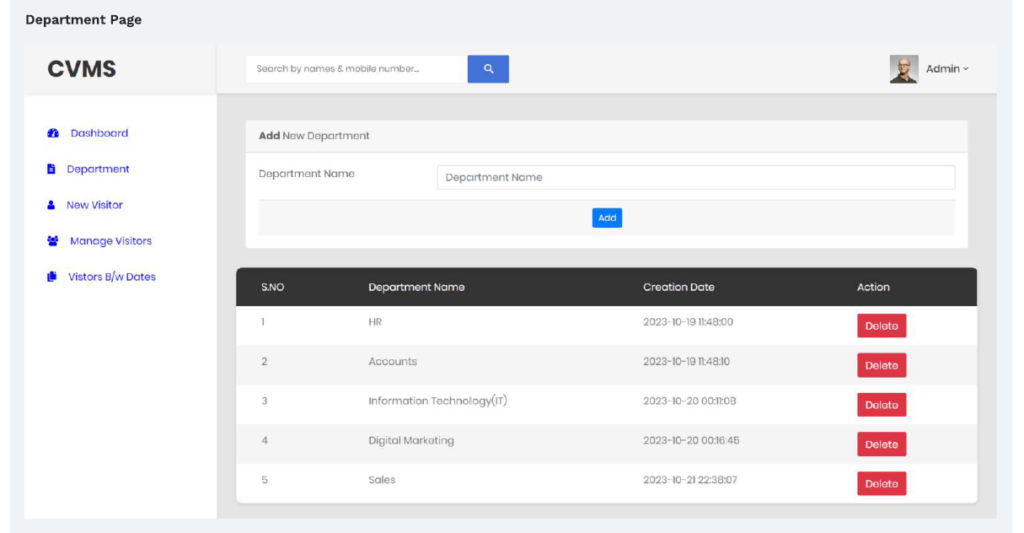Click date 2023-10-20 00:11:08
This screenshot has width=1024, height=533.
click(x=690, y=401)
